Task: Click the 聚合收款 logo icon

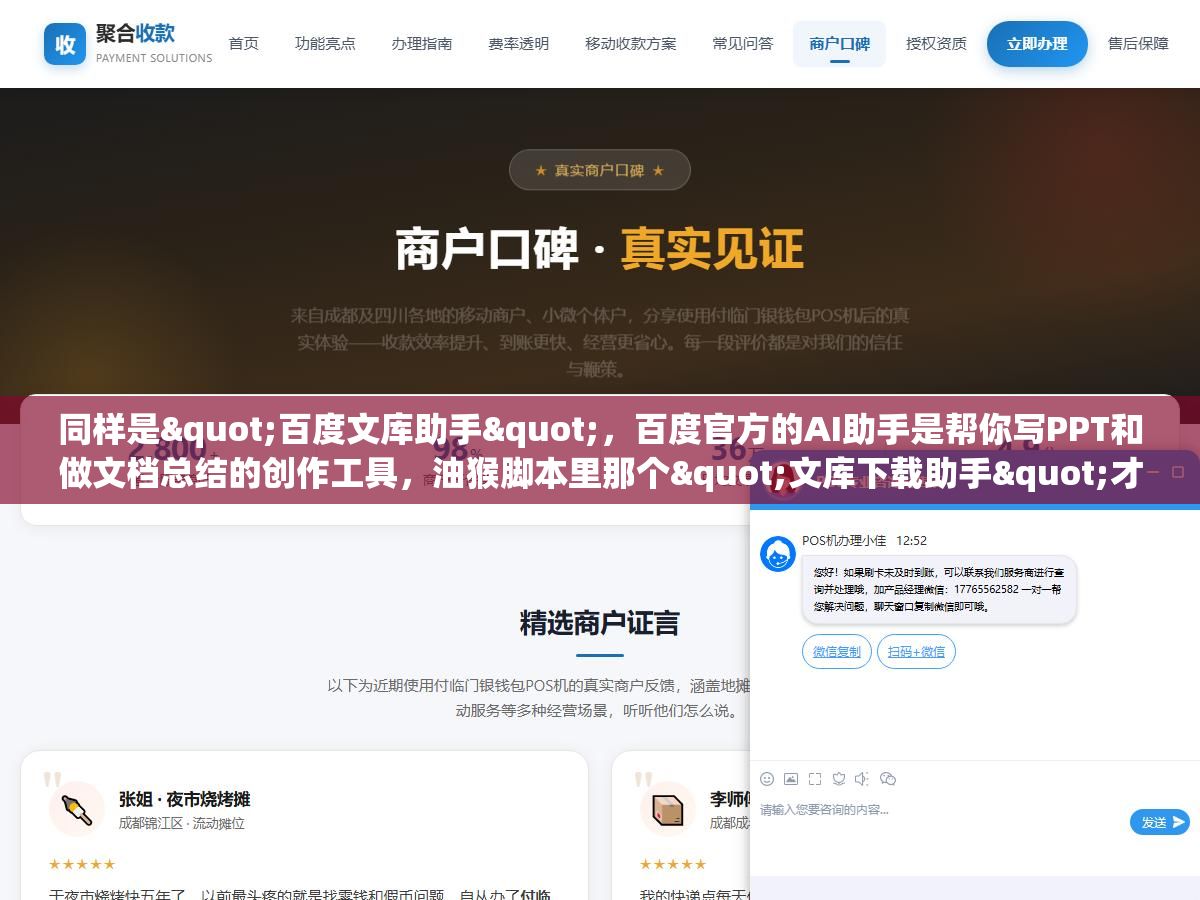Action: 65,44
